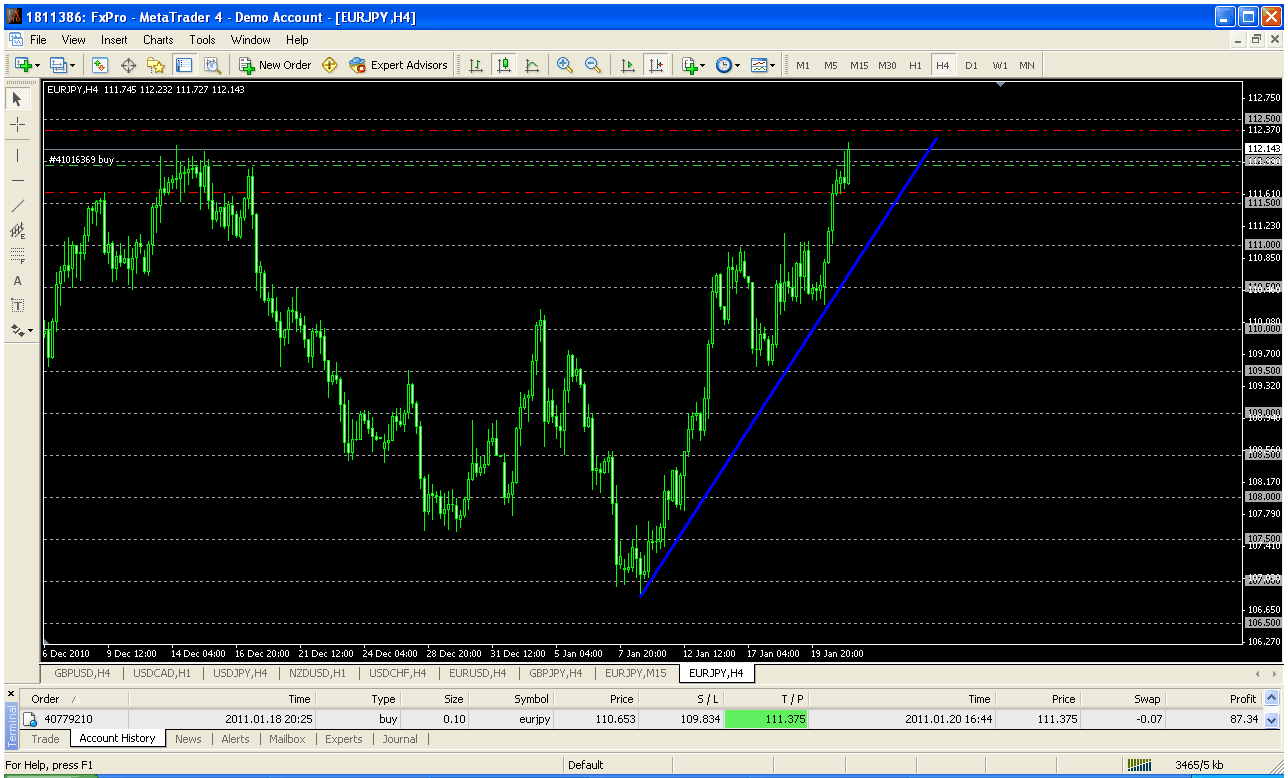Image resolution: width=1288 pixels, height=778 pixels.
Task: Choose the Text label tool
Action: [17, 281]
